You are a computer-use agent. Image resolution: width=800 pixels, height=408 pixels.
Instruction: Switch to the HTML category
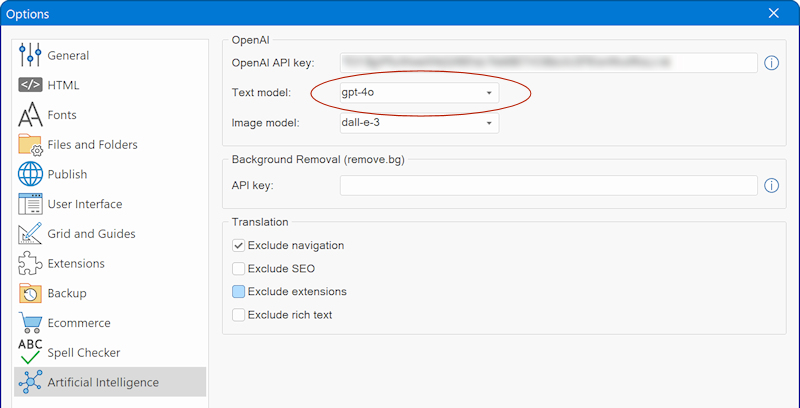[110, 85]
